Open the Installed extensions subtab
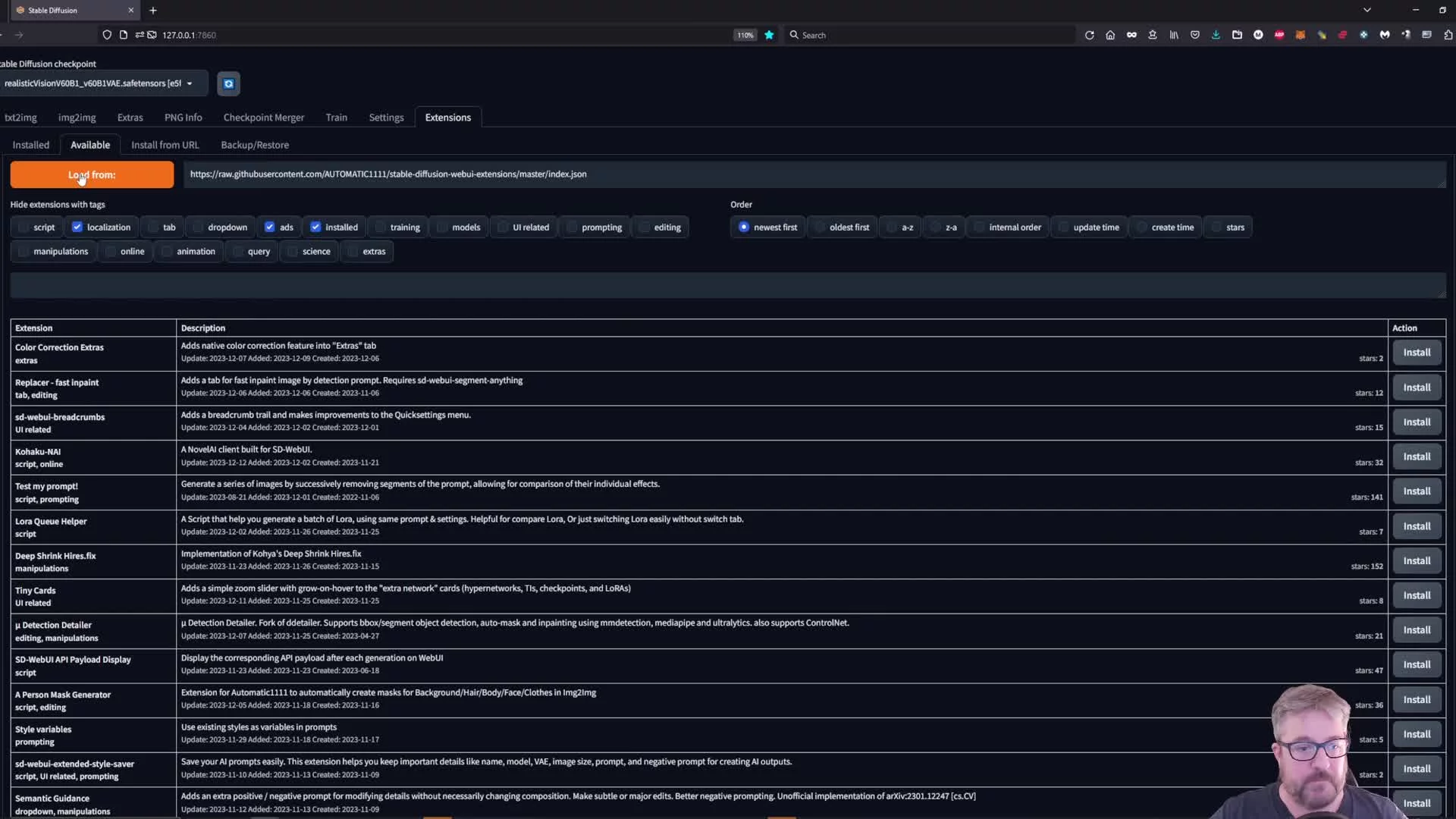The image size is (1456, 819). point(31,145)
